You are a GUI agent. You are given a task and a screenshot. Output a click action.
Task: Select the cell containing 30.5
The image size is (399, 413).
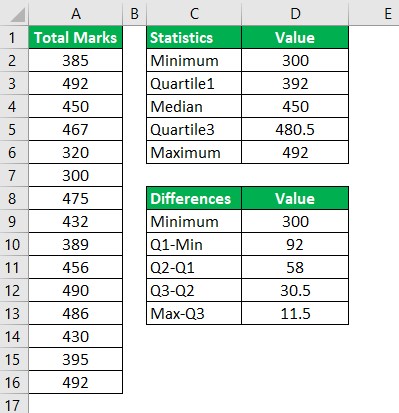click(x=295, y=290)
